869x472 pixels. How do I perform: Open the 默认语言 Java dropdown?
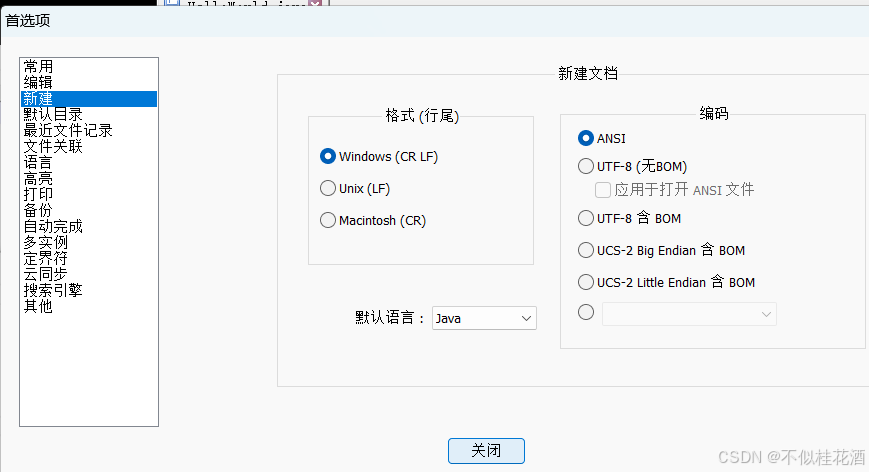coord(484,318)
